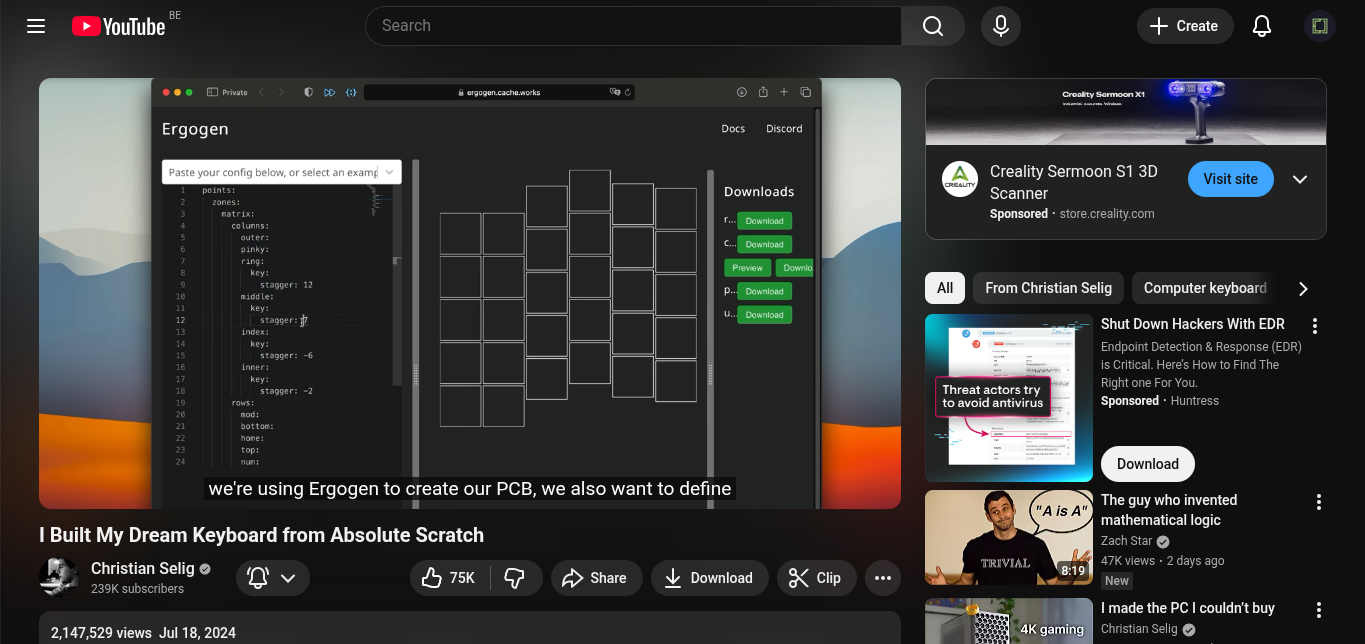This screenshot has width=1365, height=644.
Task: Dislike this video
Action: [x=515, y=578]
